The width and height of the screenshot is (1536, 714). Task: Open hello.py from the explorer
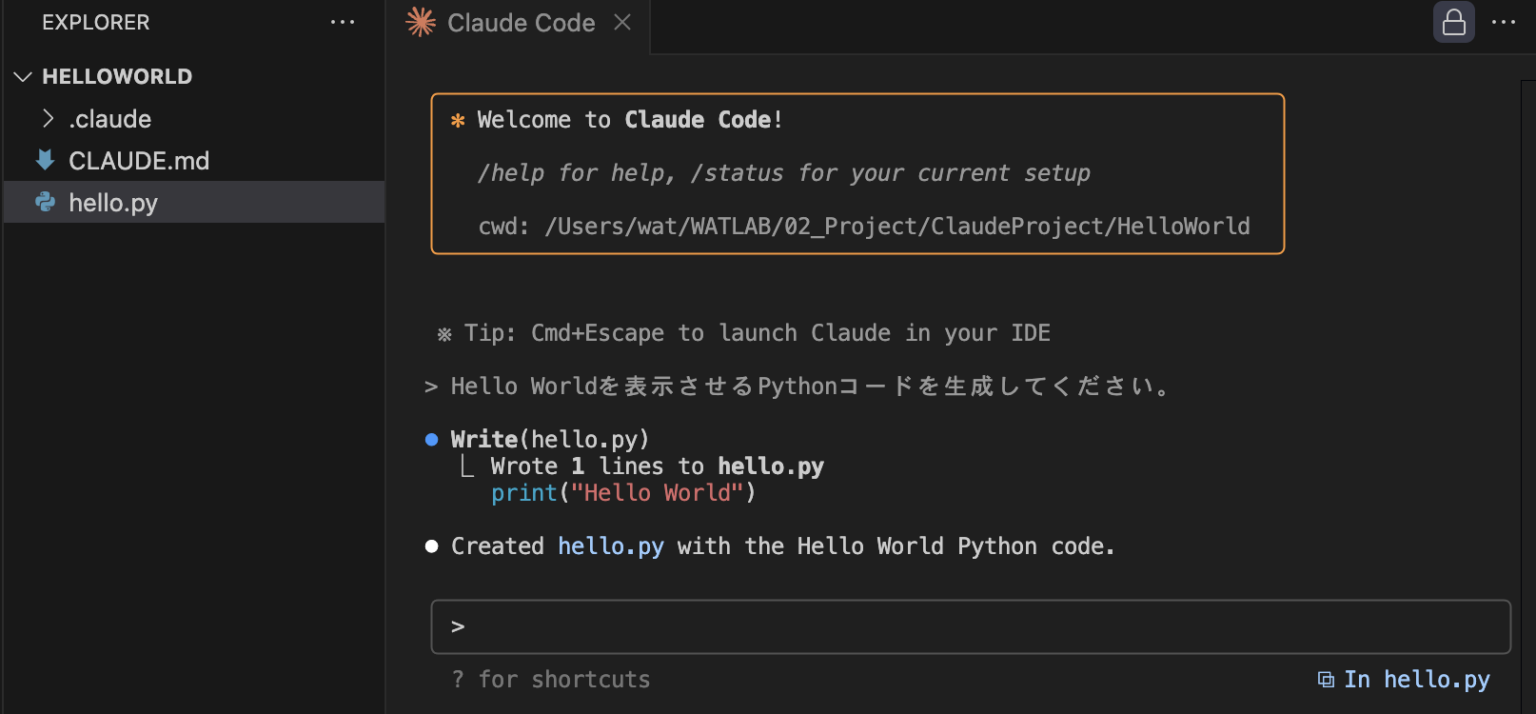[112, 202]
